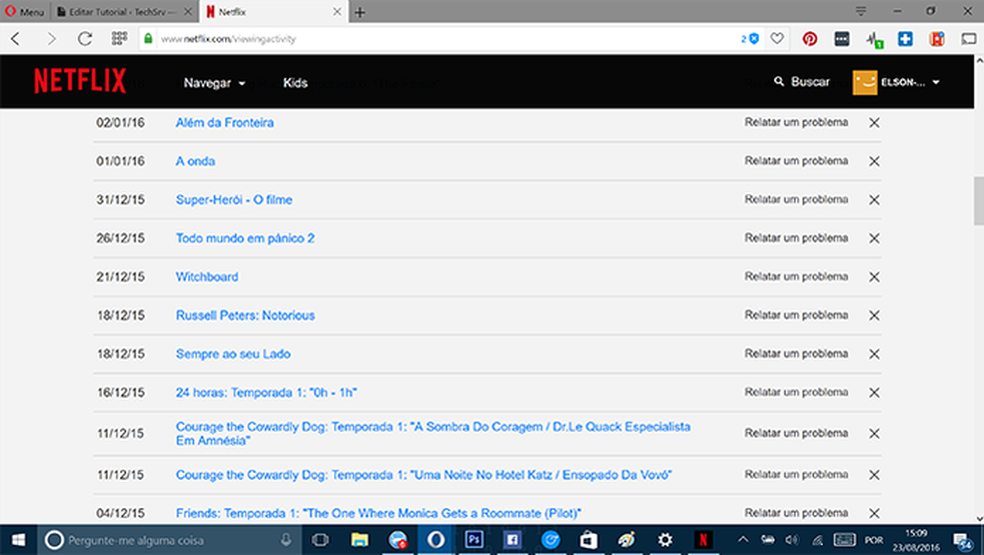Open Facebook app from the taskbar
This screenshot has width=984, height=555.
512,539
